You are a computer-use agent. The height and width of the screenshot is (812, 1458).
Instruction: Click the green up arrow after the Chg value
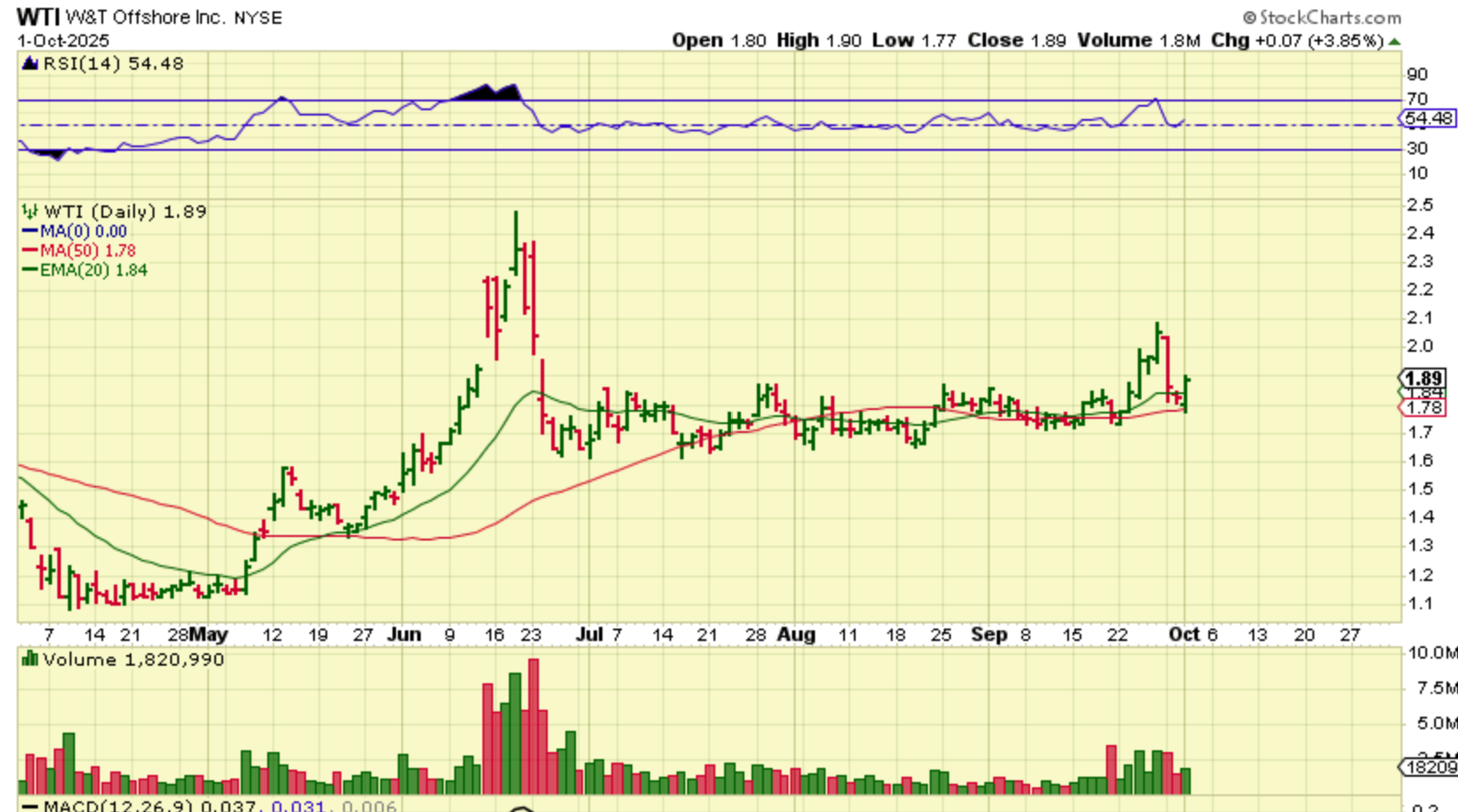click(1394, 41)
